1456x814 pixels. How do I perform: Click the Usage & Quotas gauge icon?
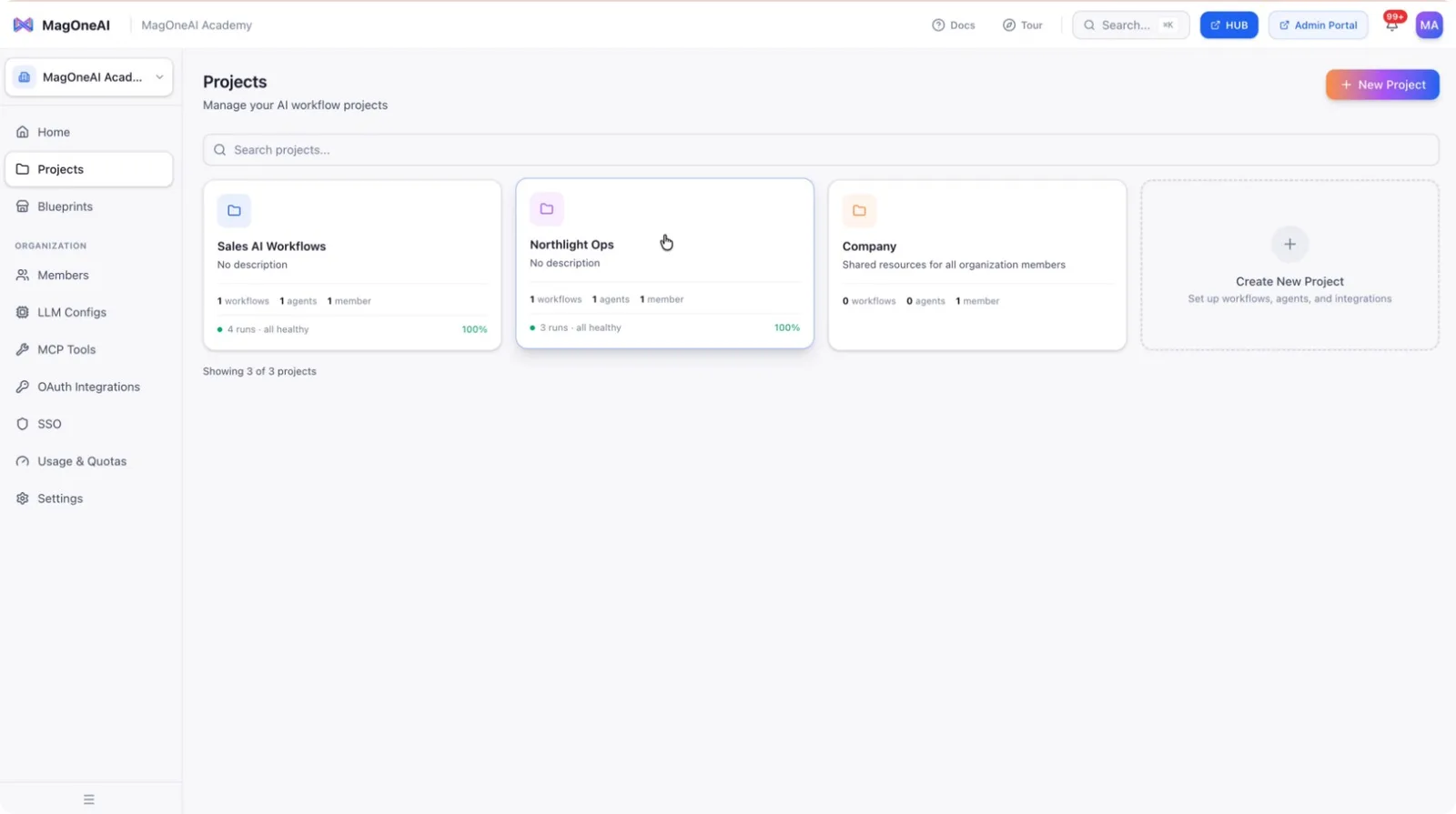pyautogui.click(x=23, y=461)
